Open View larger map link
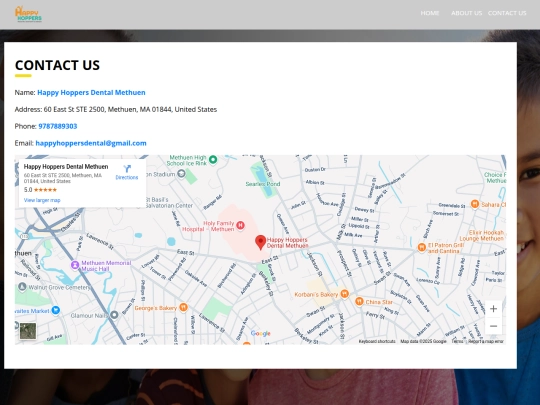Viewport: 540px width, 405px height. [42, 200]
